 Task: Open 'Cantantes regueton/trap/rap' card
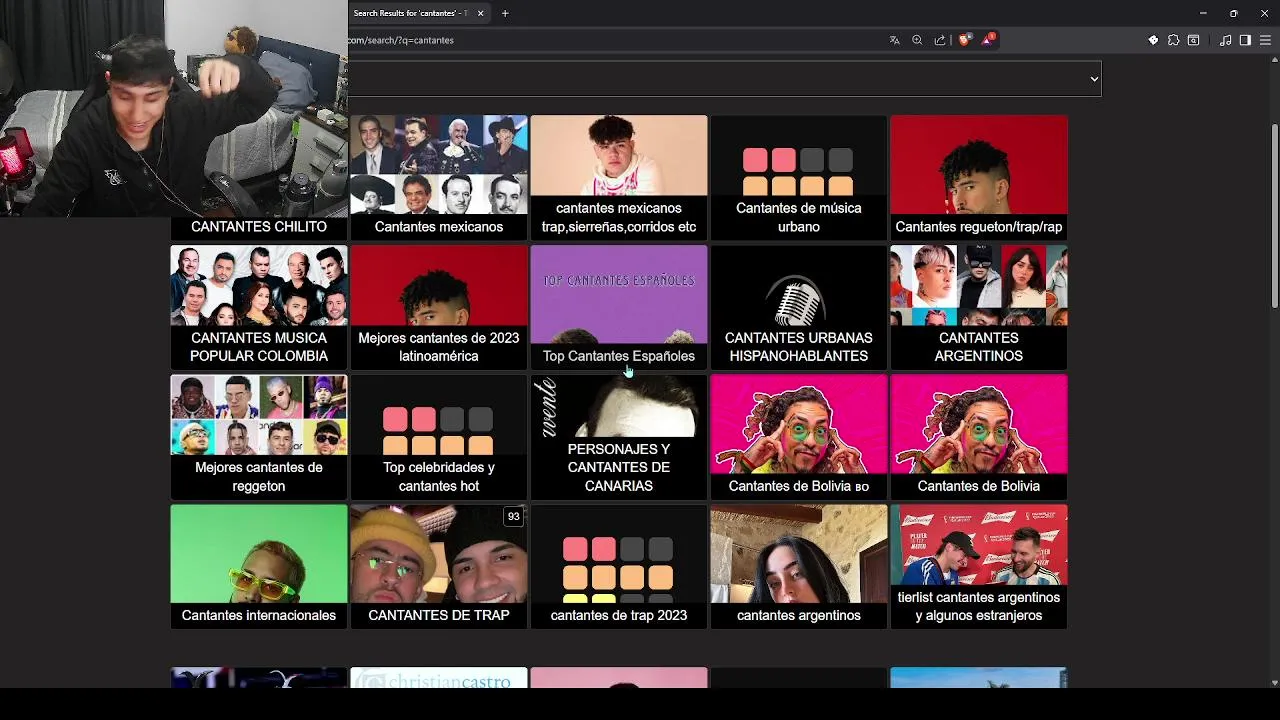(x=979, y=177)
